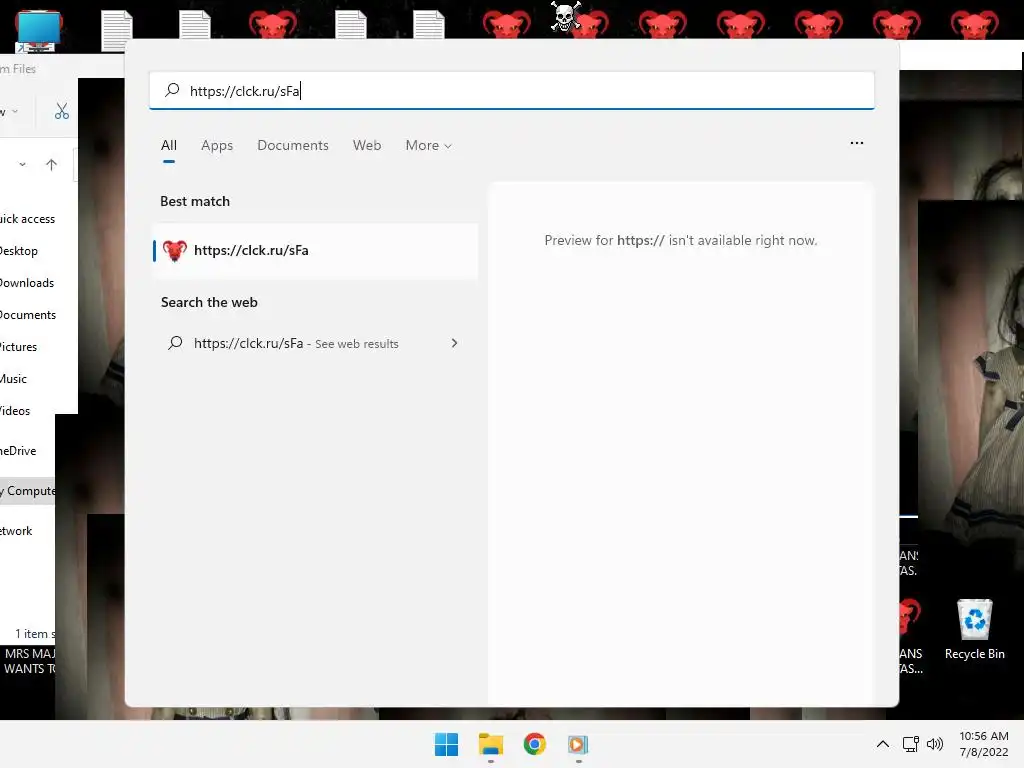Expand the More filter dropdown
Viewport: 1024px width, 768px height.
tap(428, 146)
